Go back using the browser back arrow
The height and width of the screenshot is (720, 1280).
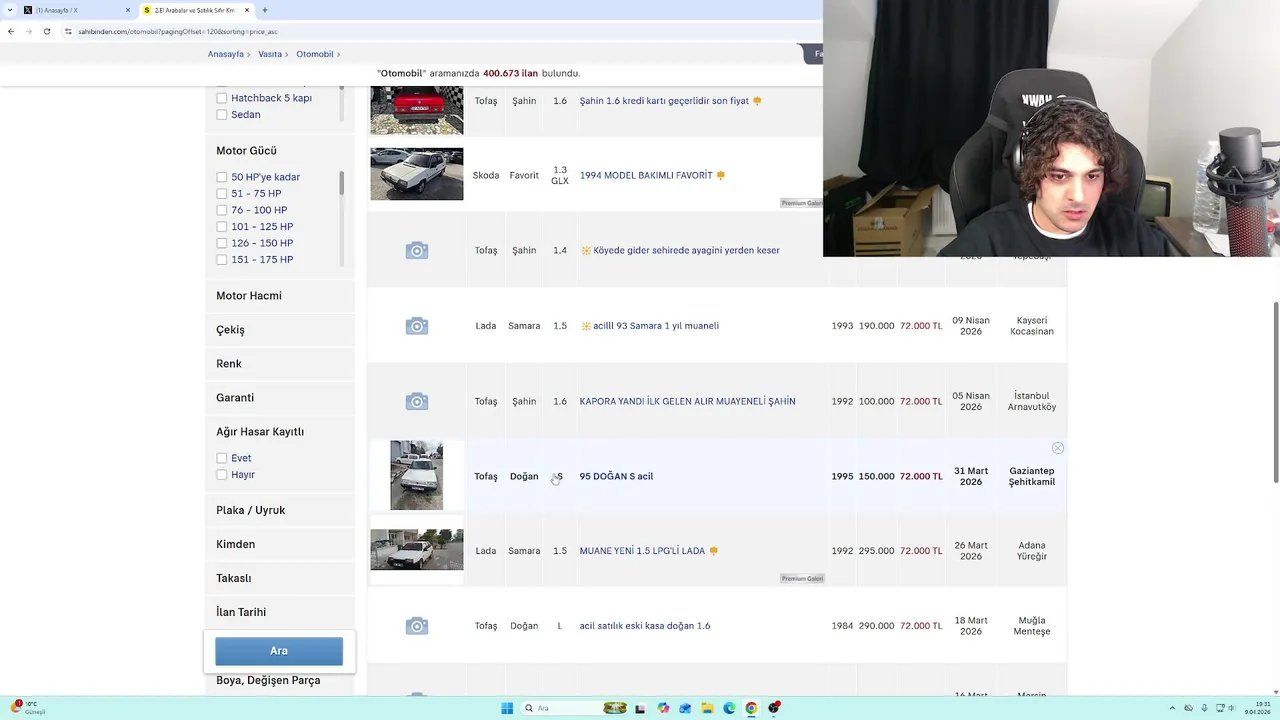[11, 31]
